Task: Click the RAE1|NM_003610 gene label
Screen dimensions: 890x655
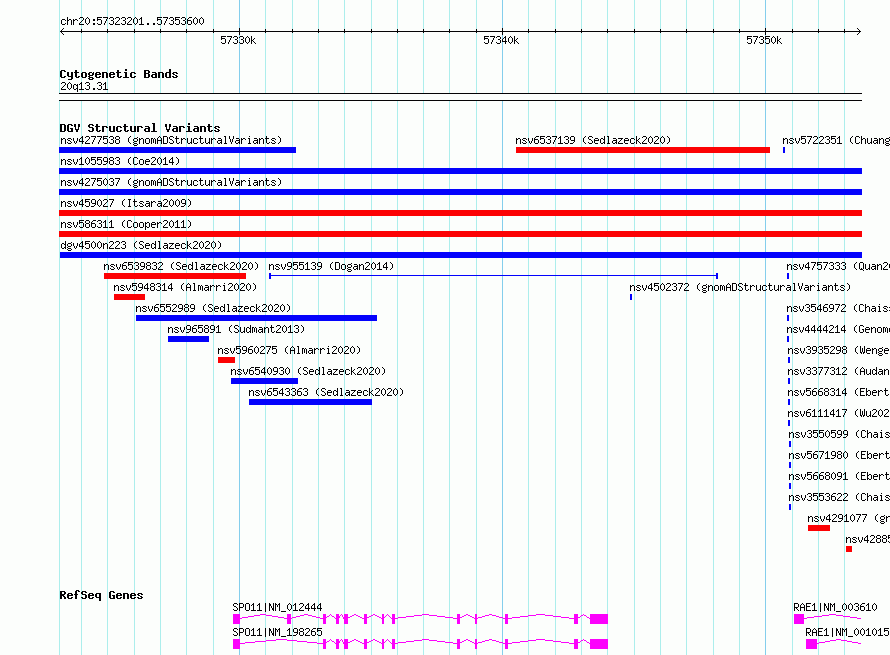Action: point(835,607)
